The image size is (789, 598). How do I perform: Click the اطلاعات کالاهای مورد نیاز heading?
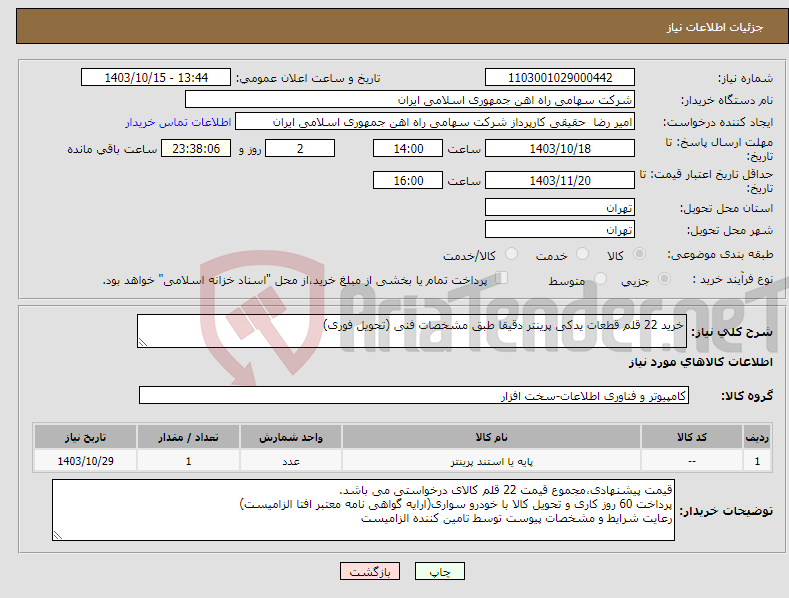tap(700, 362)
